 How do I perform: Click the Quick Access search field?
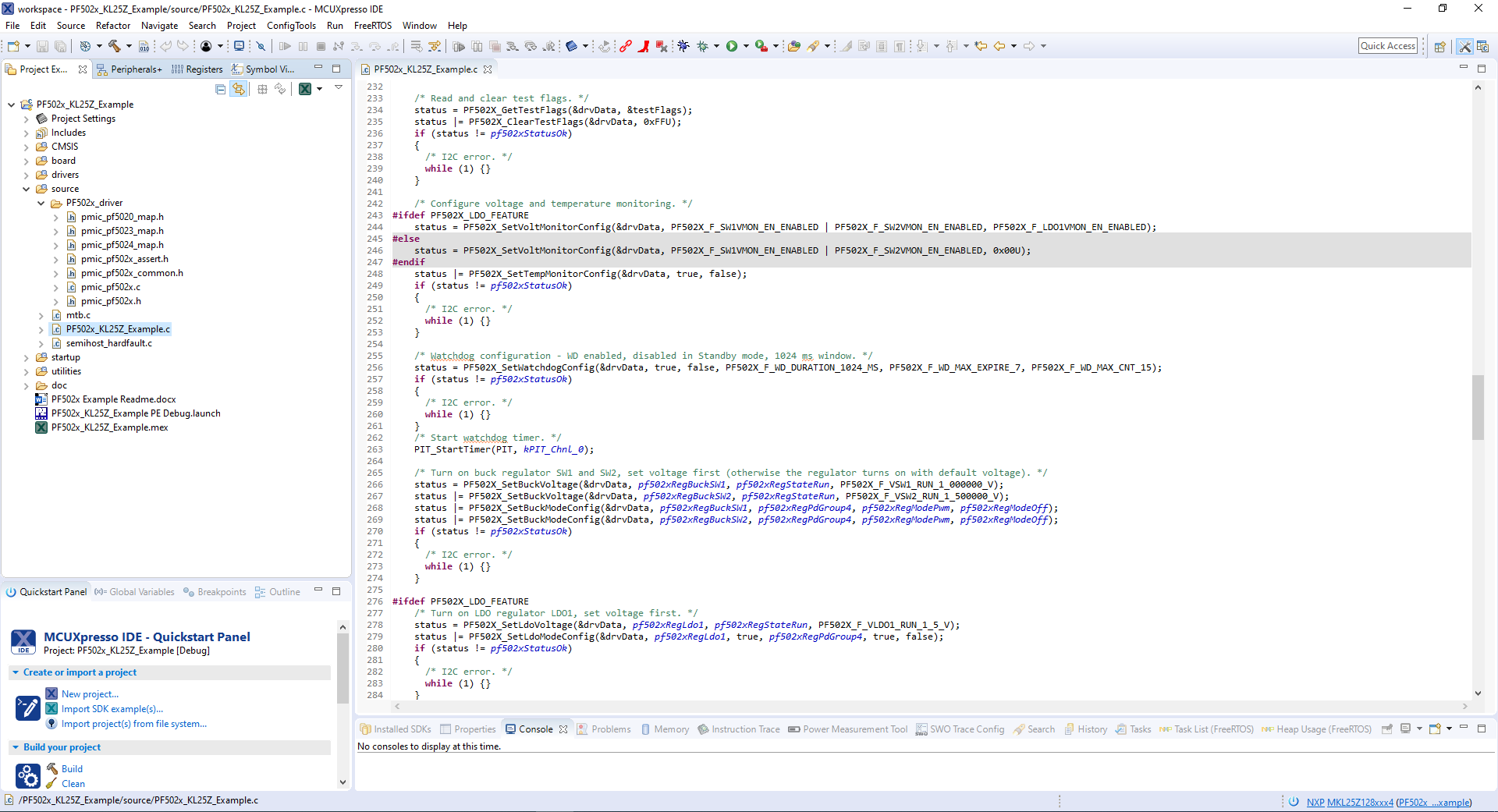tap(1387, 46)
